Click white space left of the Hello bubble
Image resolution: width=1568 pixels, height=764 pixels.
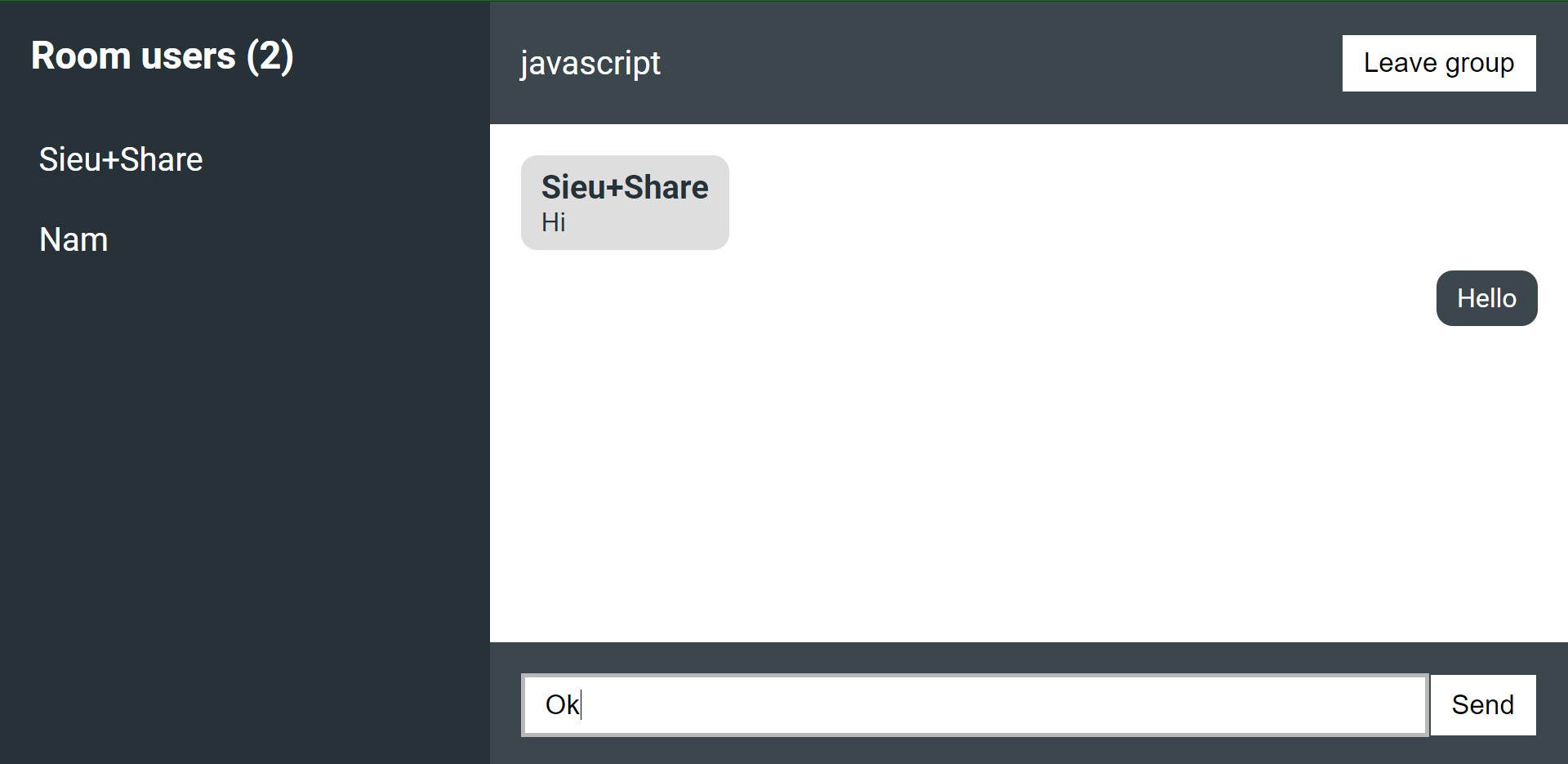tap(1062, 298)
